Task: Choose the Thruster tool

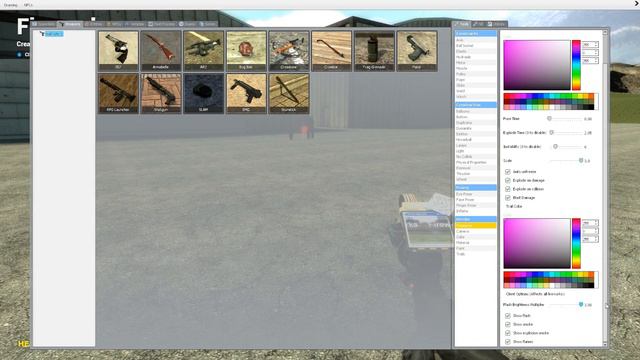Action: 476,173
